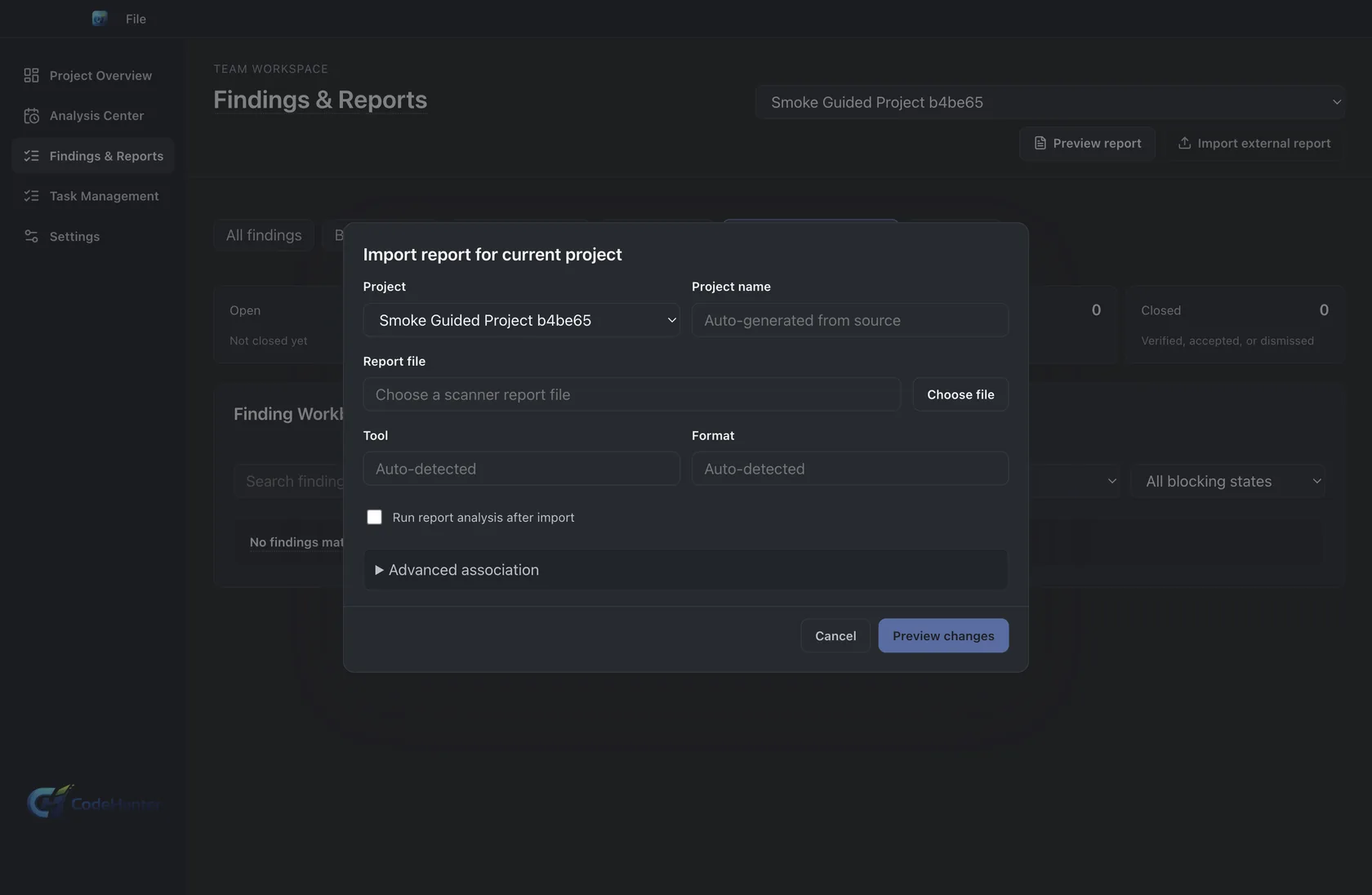Screen dimensions: 1372x895
Task: Click the Settings sliders icon
Action: pyautogui.click(x=32, y=236)
